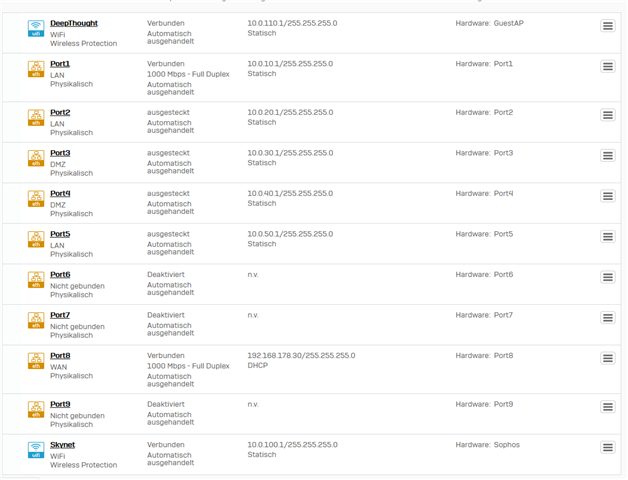Open the Port1 interface link
Image resolution: width=628 pixels, height=480 pixels.
(x=60, y=64)
